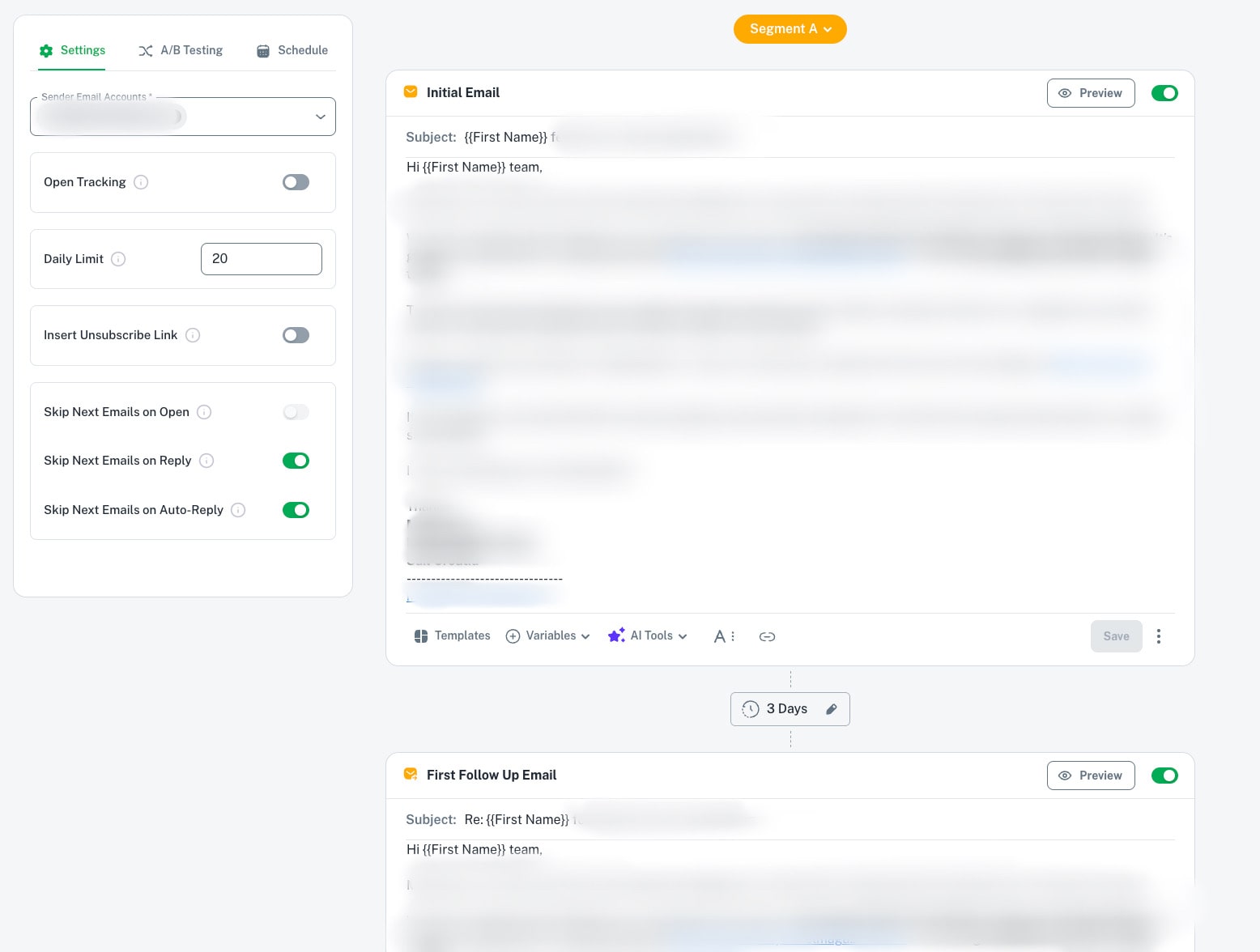Preview the Initial Email
Screen dimensions: 1260x952
1091,92
